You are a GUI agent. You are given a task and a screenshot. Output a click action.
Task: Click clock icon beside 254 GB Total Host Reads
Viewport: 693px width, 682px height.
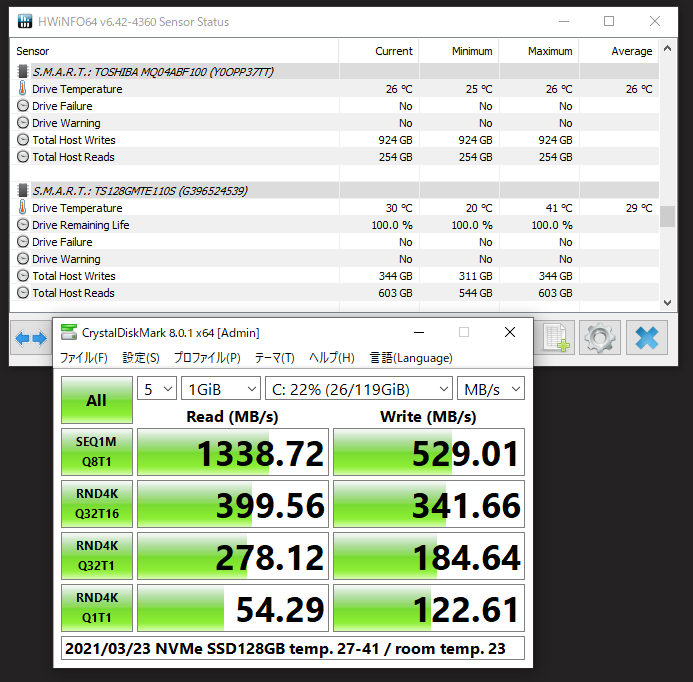[x=23, y=156]
